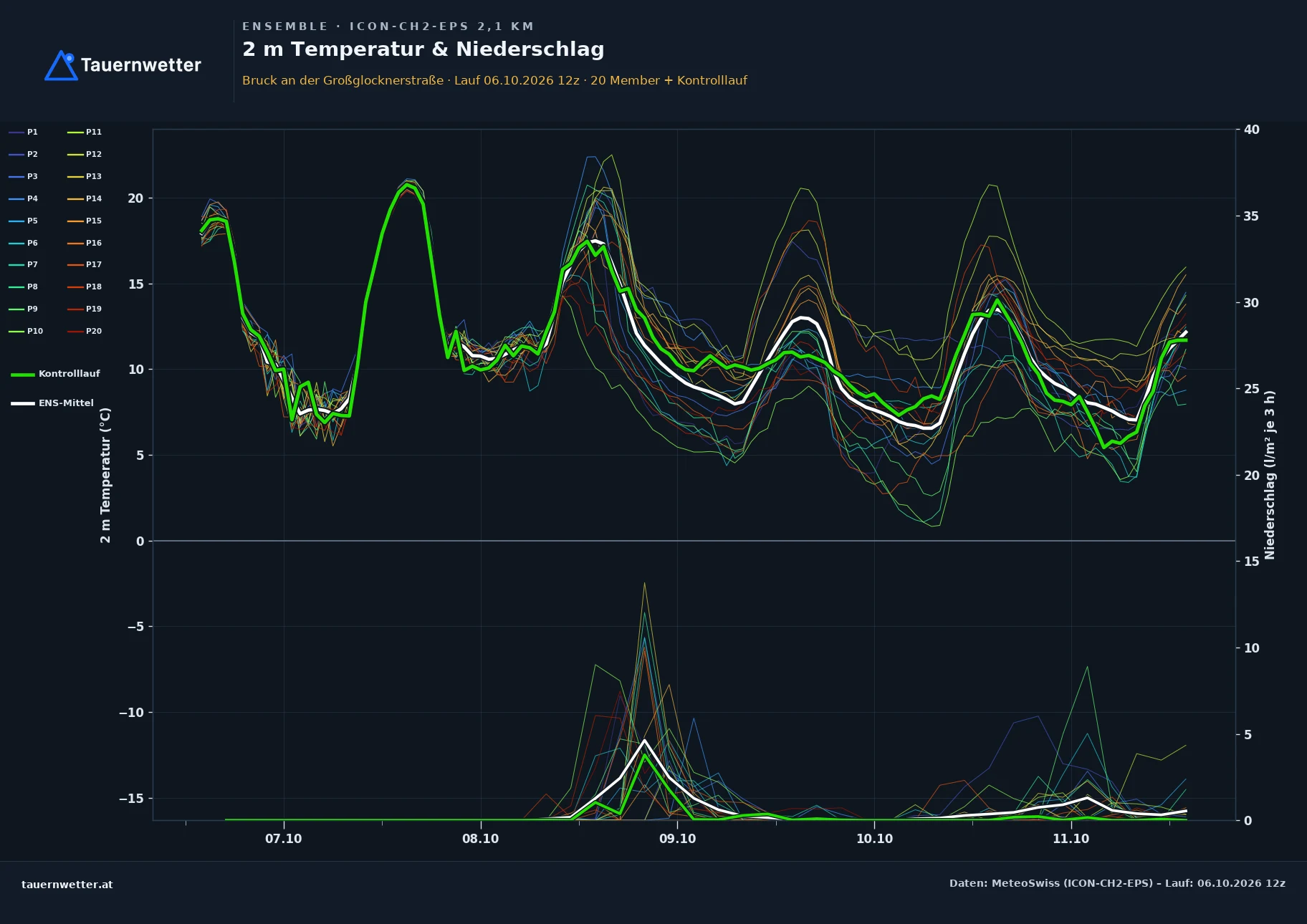The width and height of the screenshot is (1307, 924).
Task: Pick the P15 legend entry
Action: (x=85, y=221)
